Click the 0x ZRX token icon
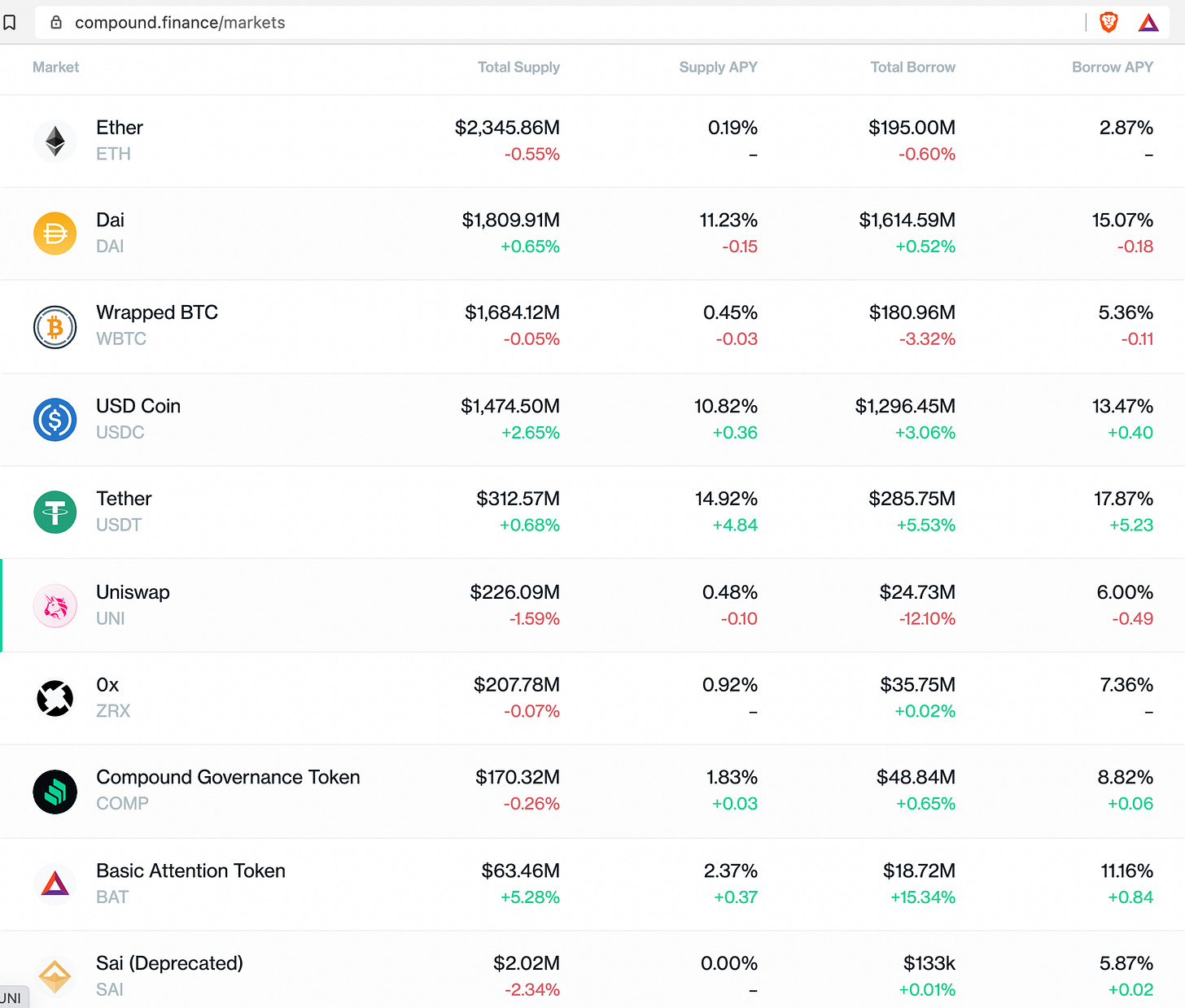 [55, 698]
